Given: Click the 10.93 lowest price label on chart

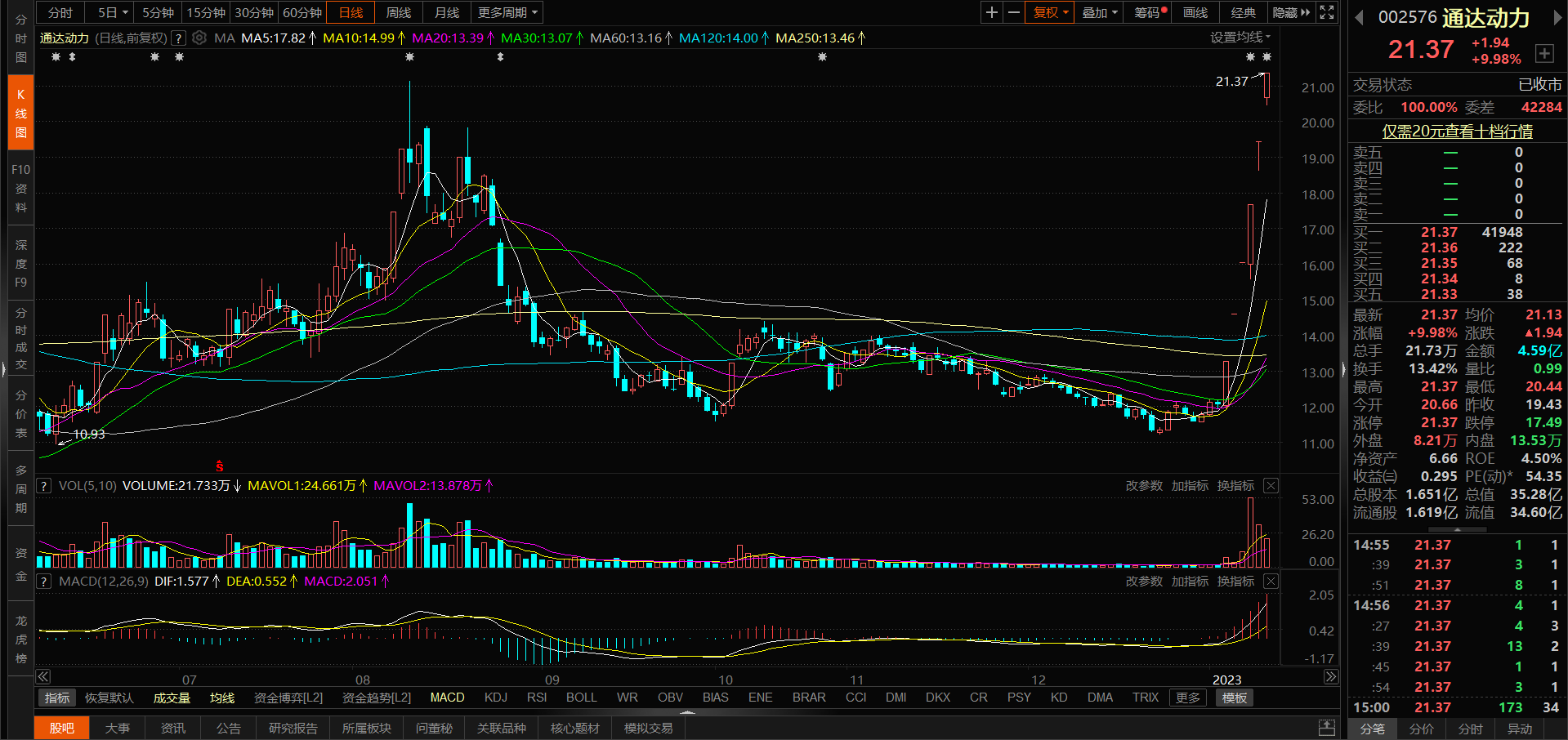Looking at the screenshot, I should click(89, 434).
